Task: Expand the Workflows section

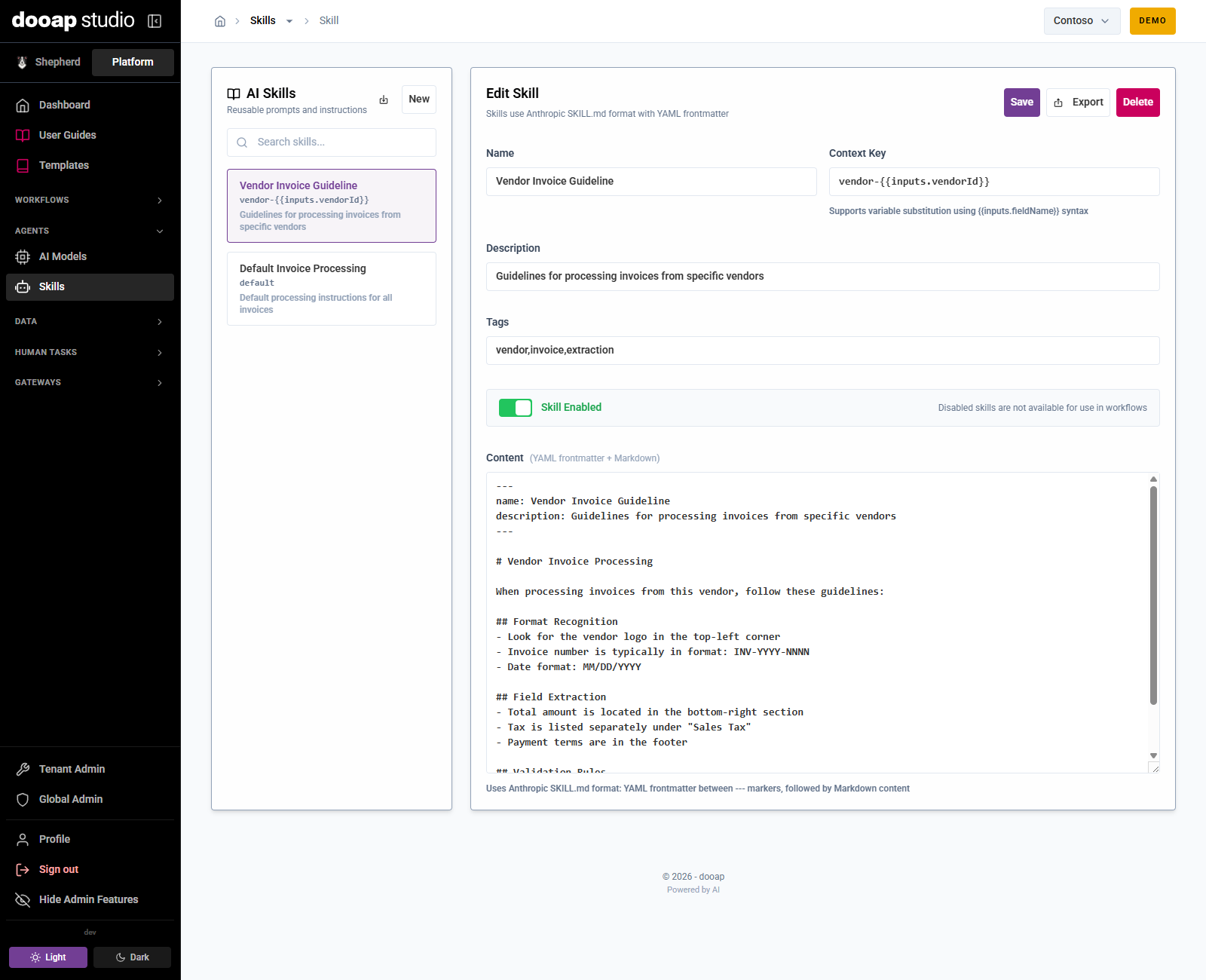Action: pos(90,201)
